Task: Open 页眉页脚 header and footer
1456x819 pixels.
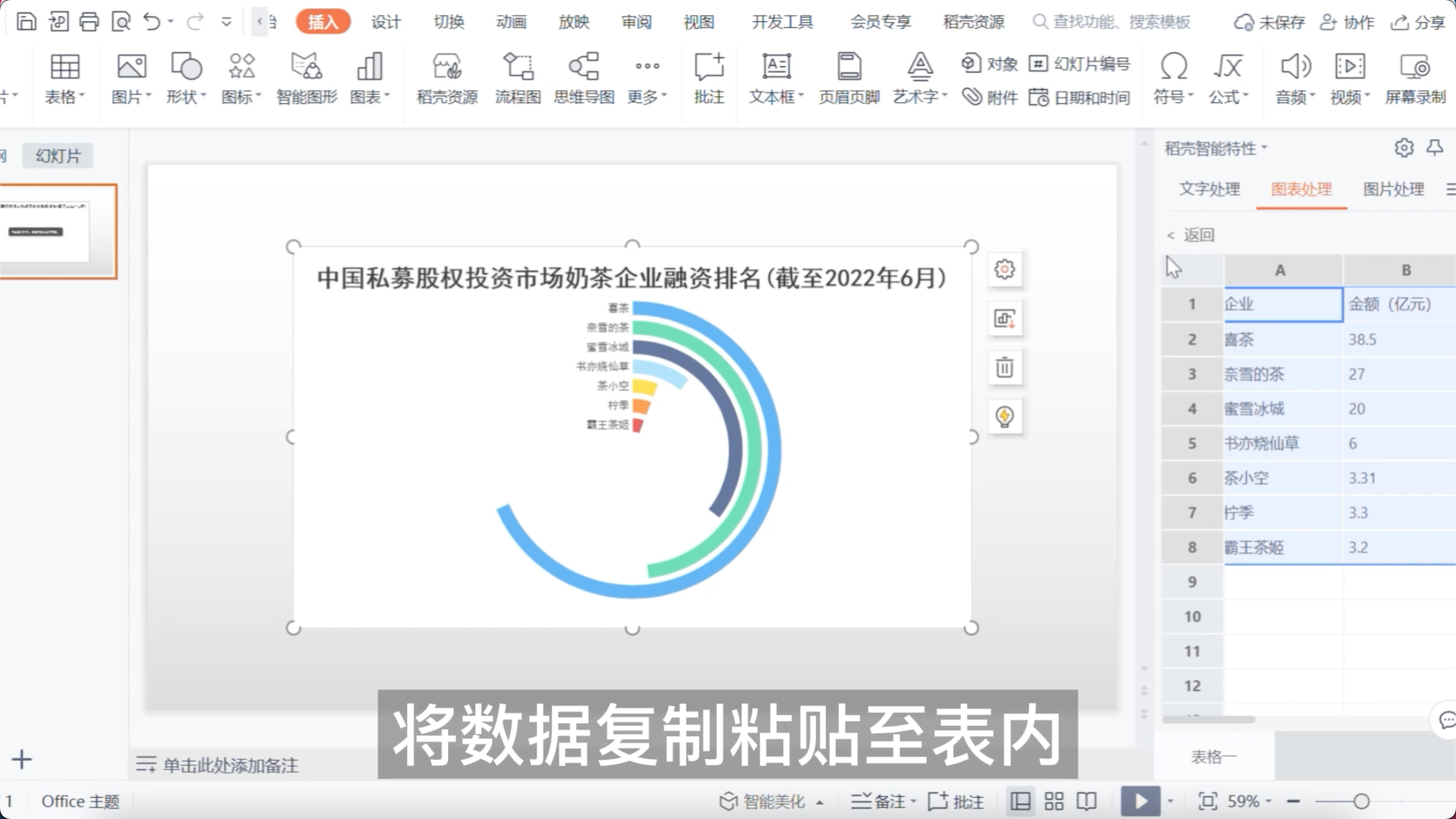Action: (849, 78)
